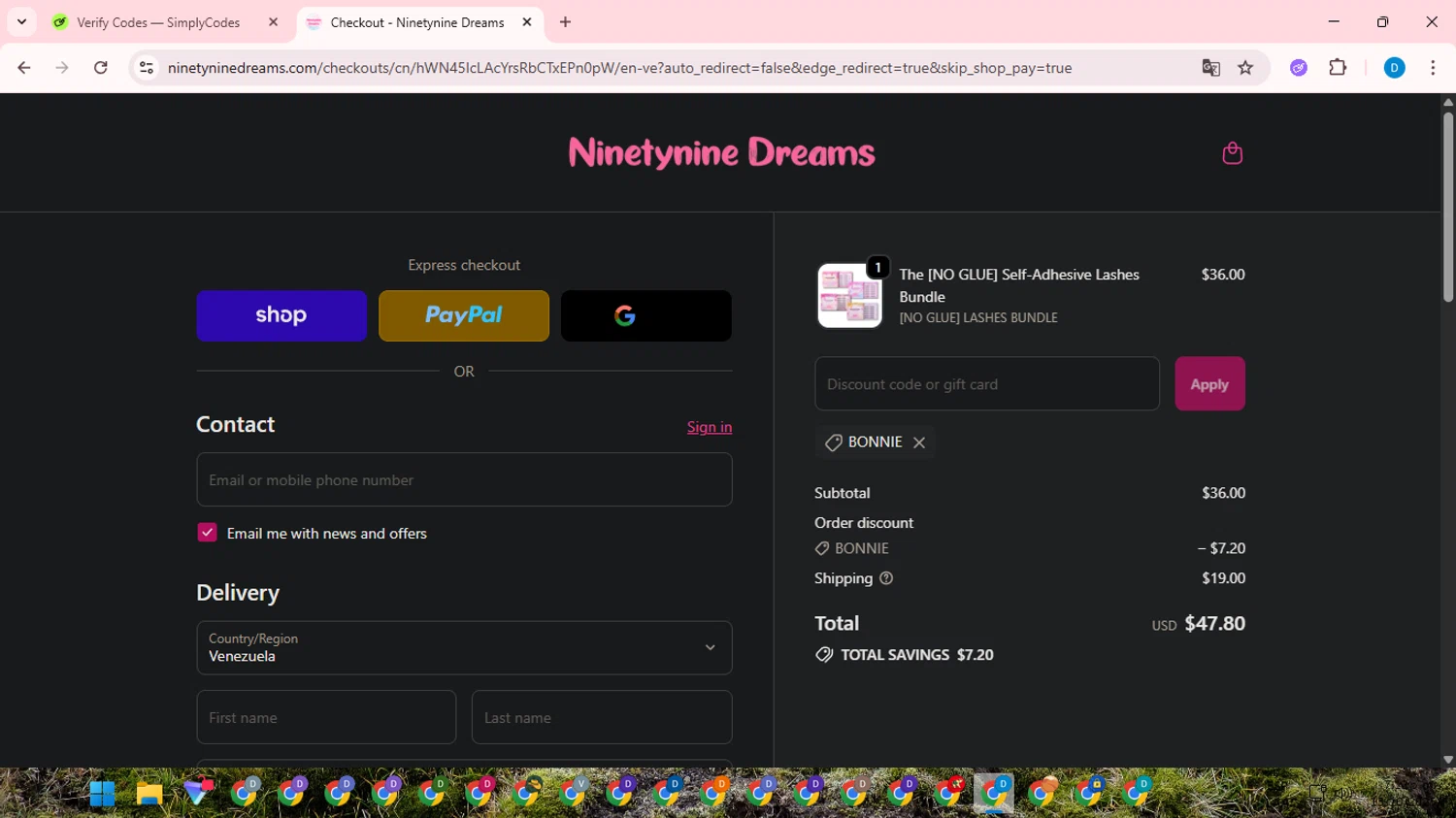Open the Extensions puzzle menu

[1338, 68]
